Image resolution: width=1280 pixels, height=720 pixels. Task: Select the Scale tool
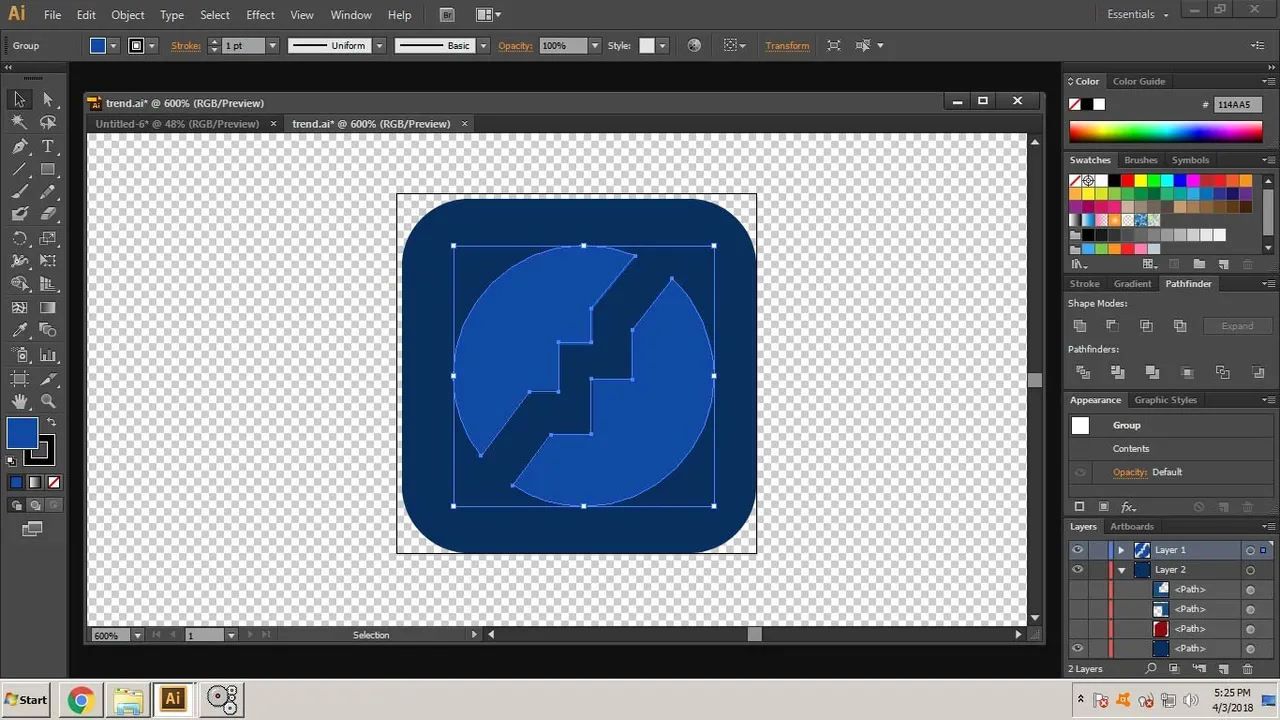[x=47, y=238]
